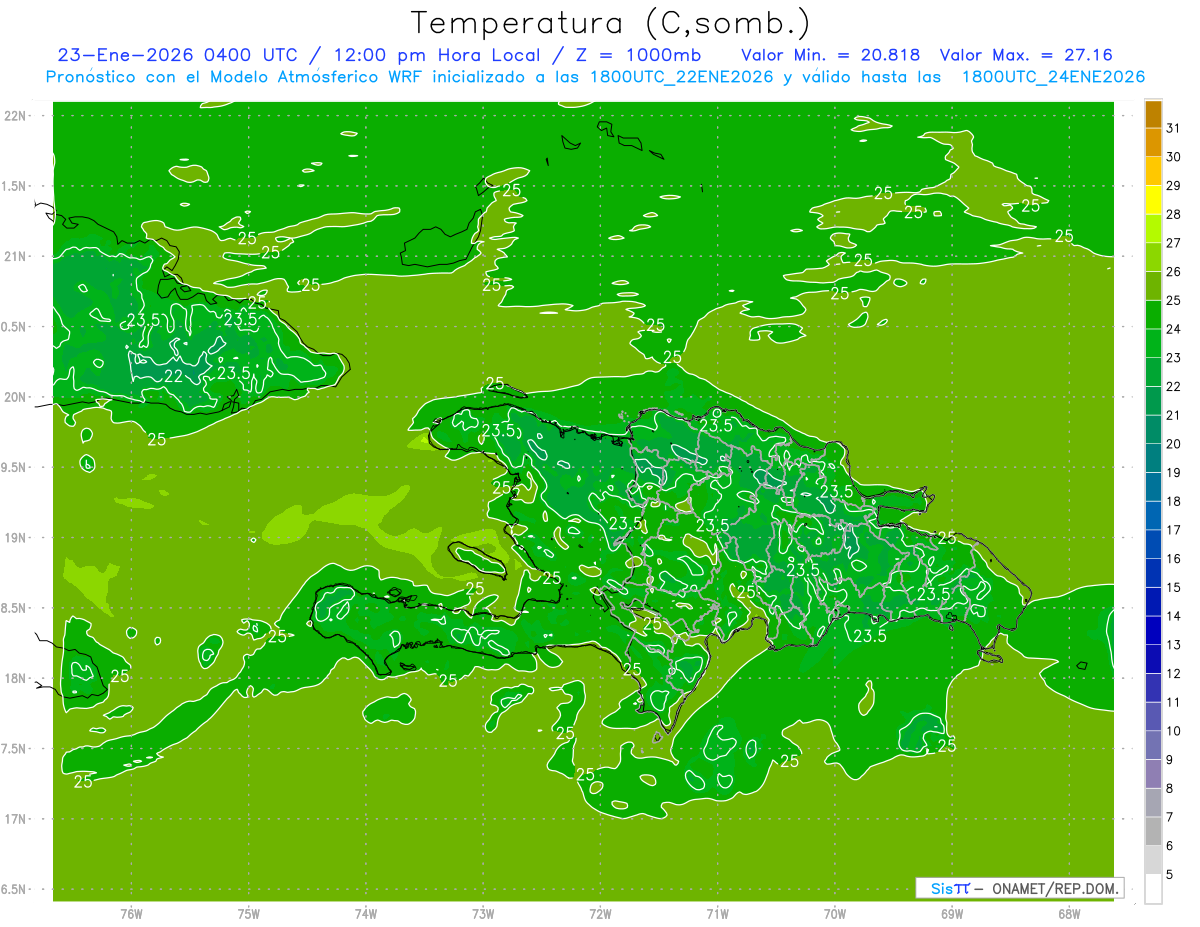Click the 18N latitude axis label
This screenshot has width=1200, height=927.
pyautogui.click(x=16, y=679)
